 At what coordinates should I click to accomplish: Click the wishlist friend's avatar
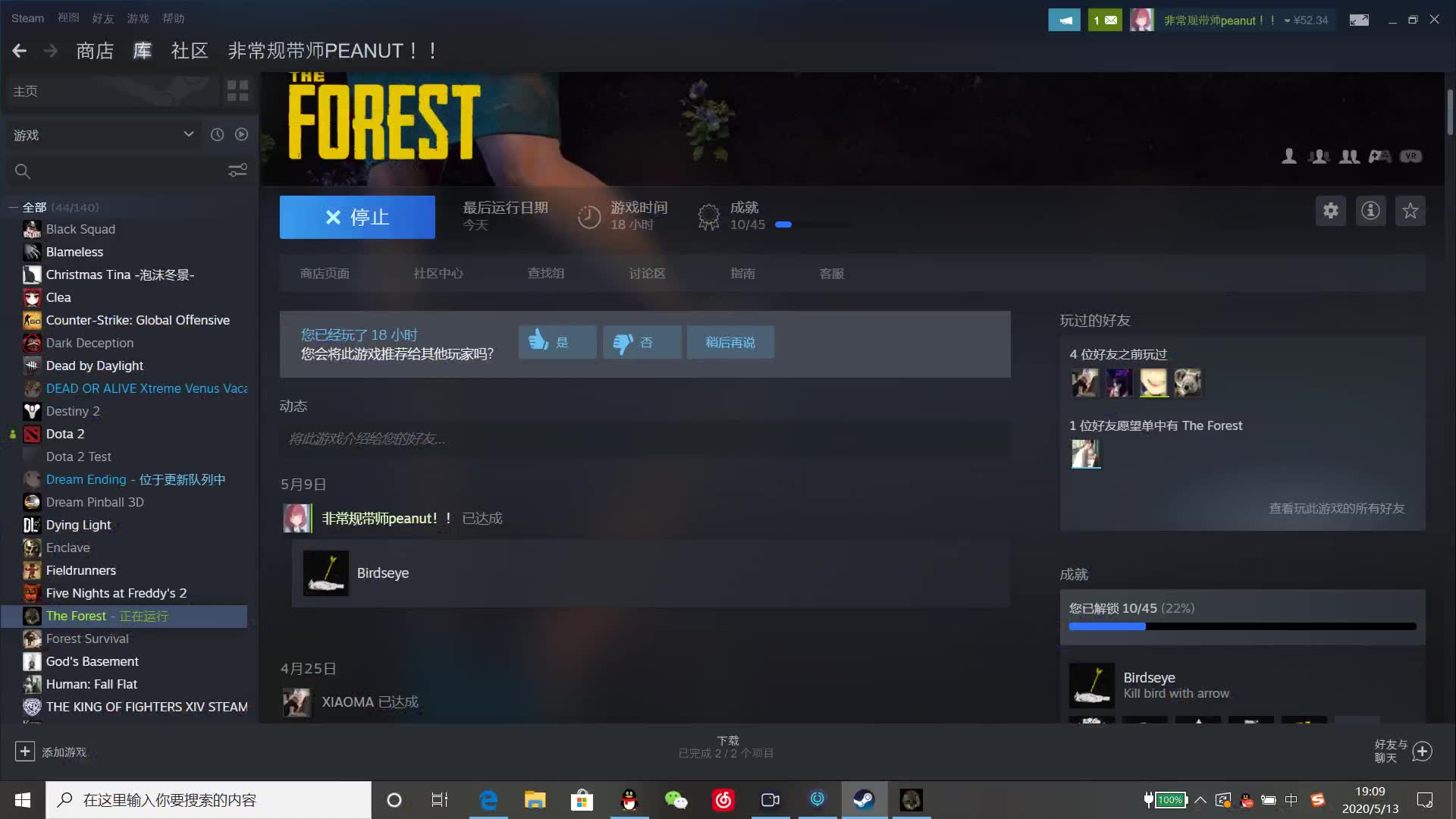tap(1085, 453)
